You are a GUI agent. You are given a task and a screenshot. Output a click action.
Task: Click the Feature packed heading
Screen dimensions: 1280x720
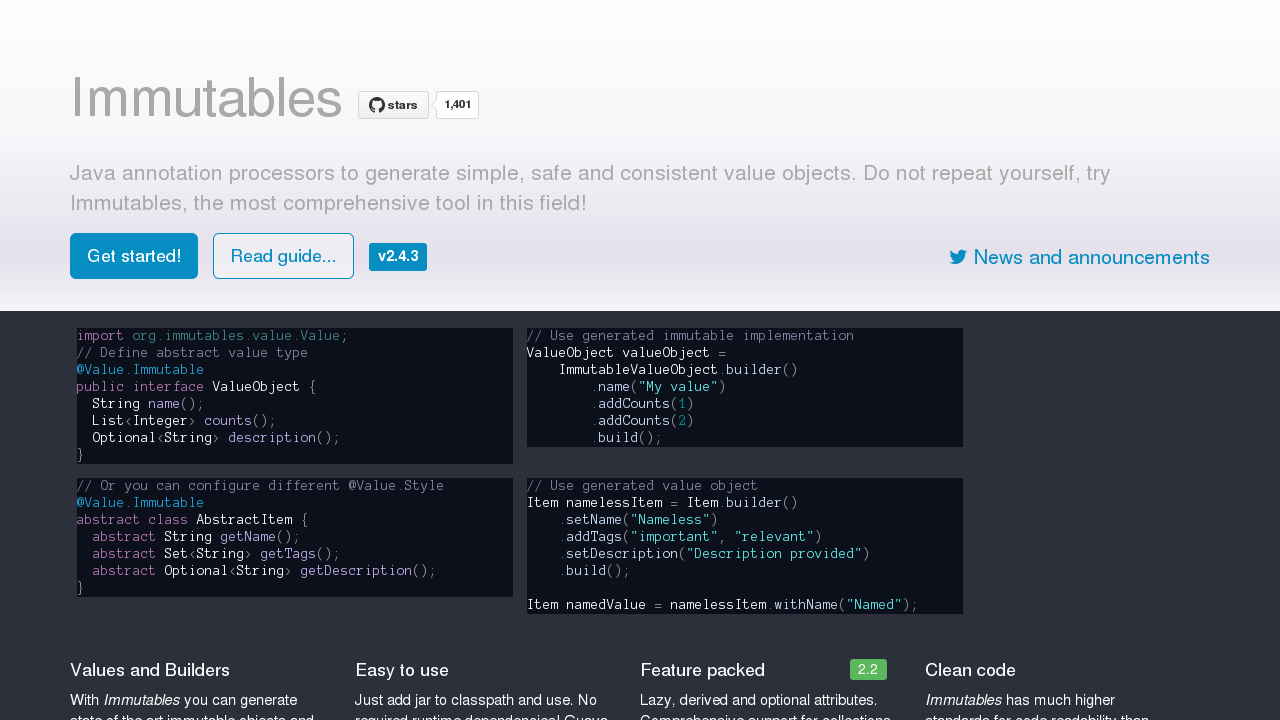703,670
